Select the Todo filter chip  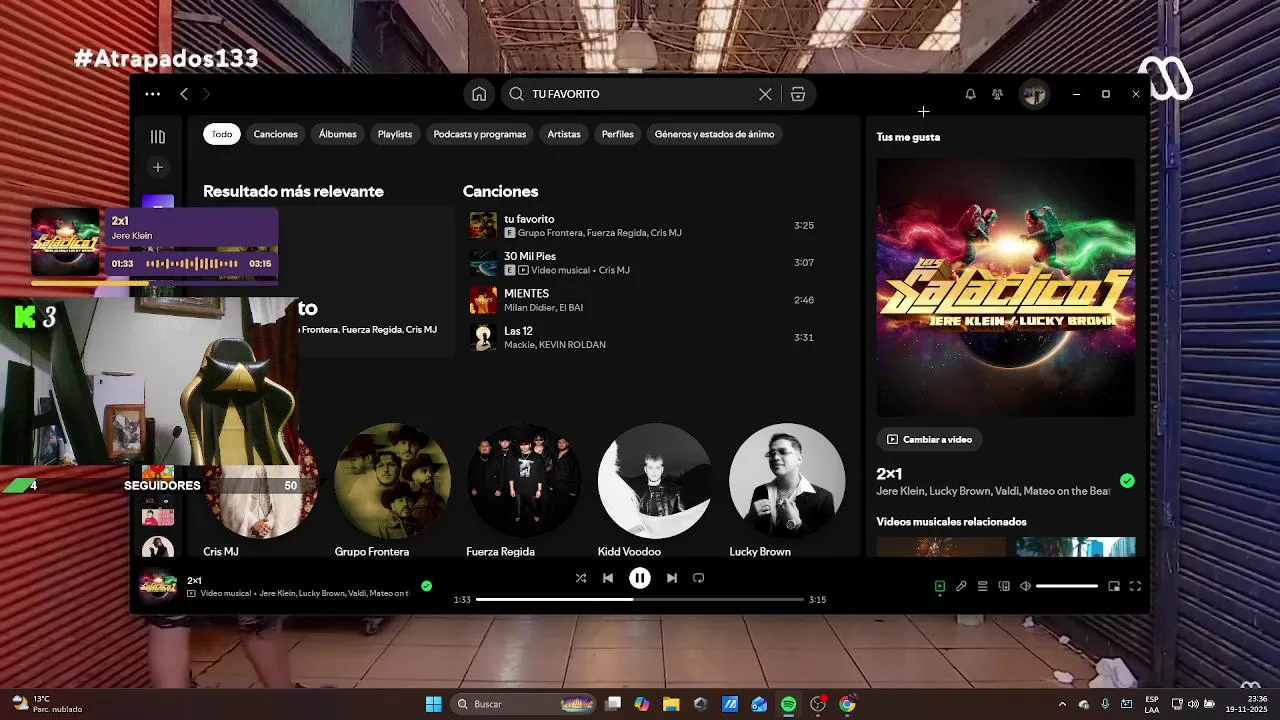pos(222,134)
